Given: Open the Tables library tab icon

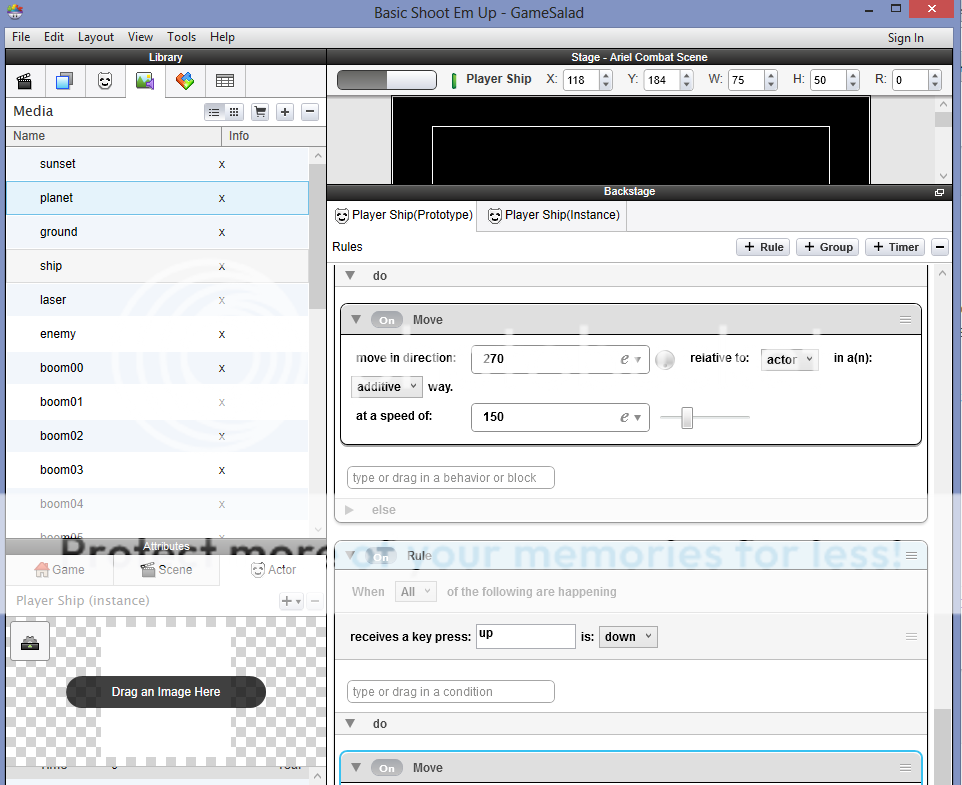Looking at the screenshot, I should pyautogui.click(x=225, y=81).
